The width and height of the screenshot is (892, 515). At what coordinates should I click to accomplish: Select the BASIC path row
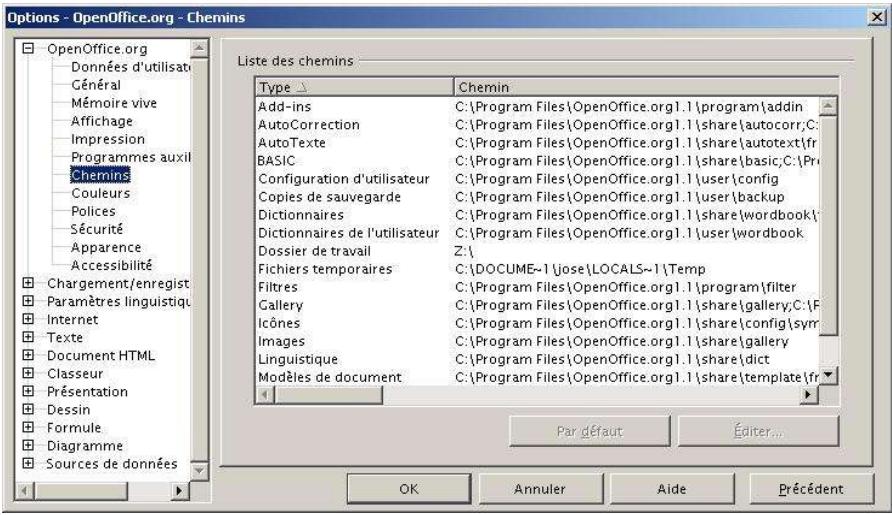tap(538, 160)
